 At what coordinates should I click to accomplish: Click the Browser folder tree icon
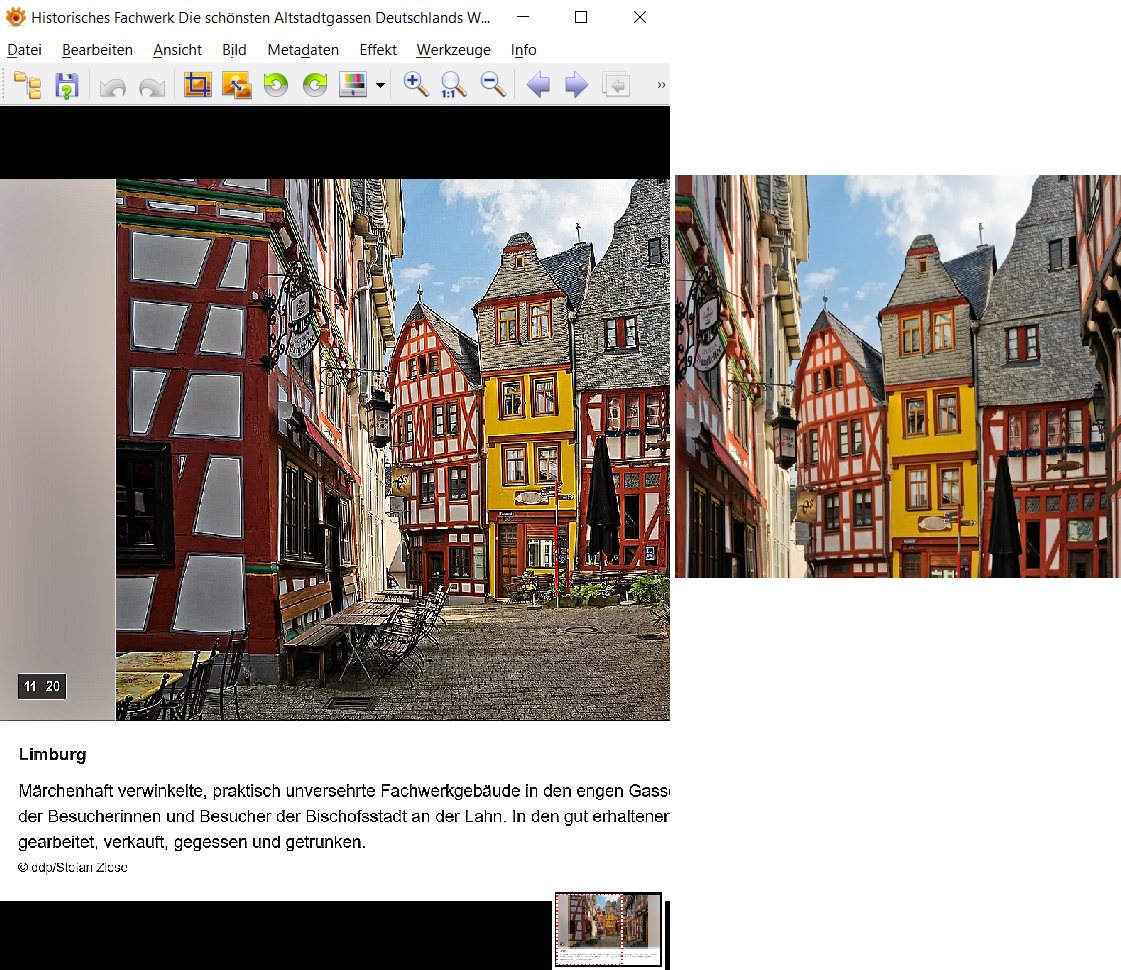[x=27, y=86]
